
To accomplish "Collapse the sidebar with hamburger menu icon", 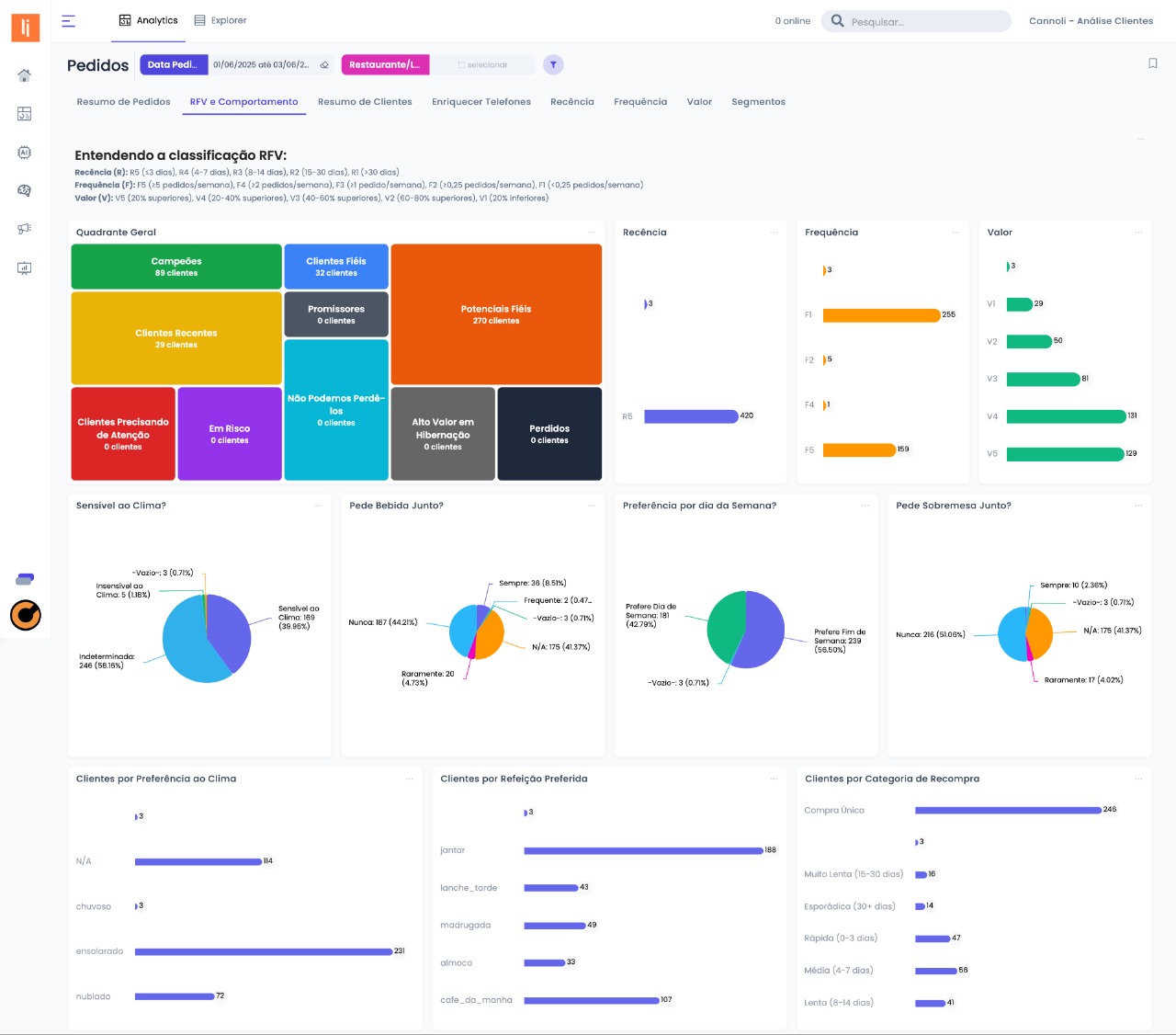I will (x=69, y=20).
